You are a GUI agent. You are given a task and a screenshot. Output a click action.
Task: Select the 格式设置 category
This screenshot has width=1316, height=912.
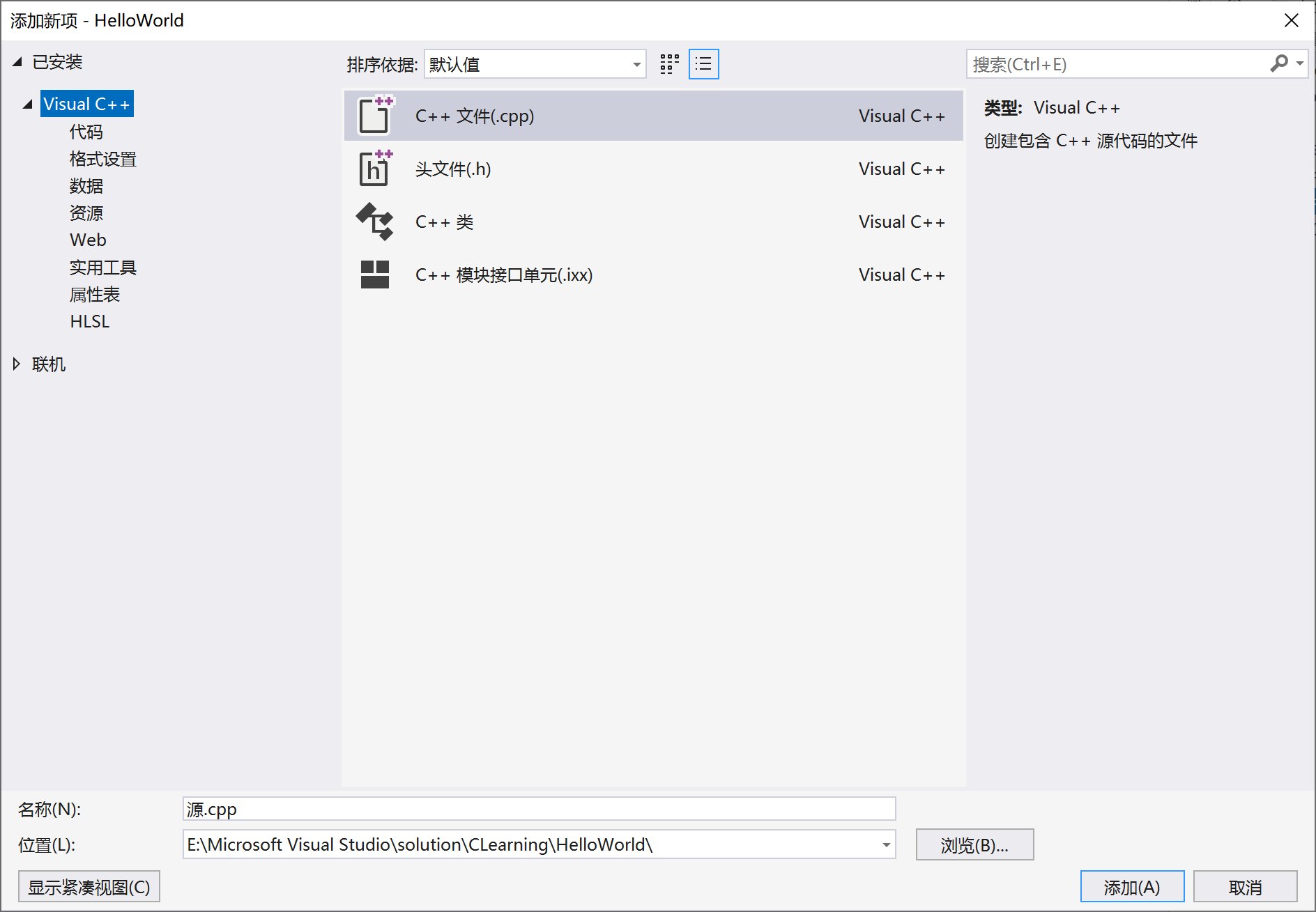pyautogui.click(x=103, y=159)
